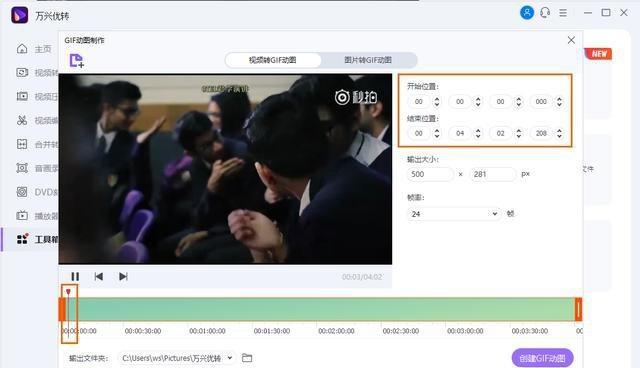Open the hamburger menu in the title bar

563,13
